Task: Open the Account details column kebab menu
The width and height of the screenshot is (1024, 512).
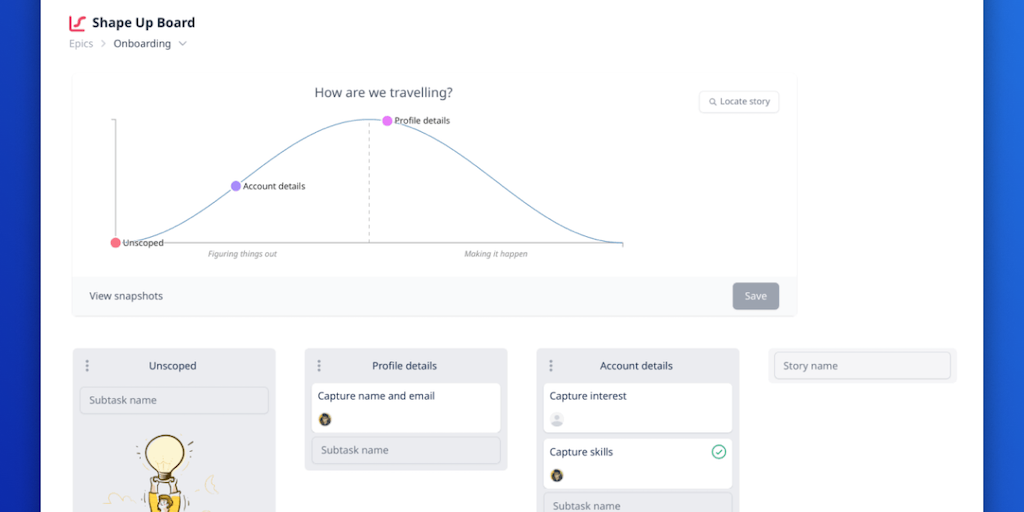Action: point(551,366)
